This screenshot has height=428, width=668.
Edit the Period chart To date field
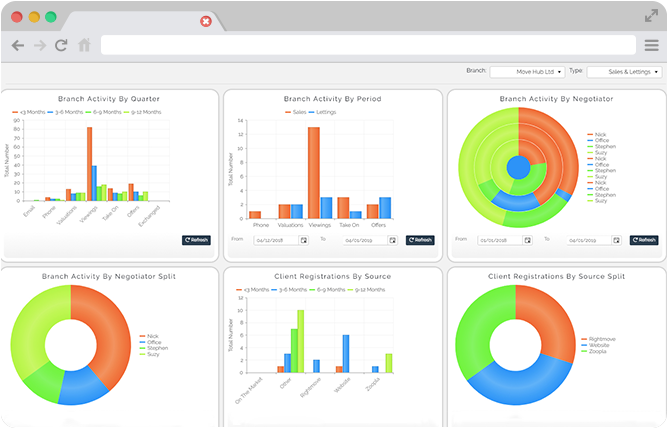click(x=365, y=241)
